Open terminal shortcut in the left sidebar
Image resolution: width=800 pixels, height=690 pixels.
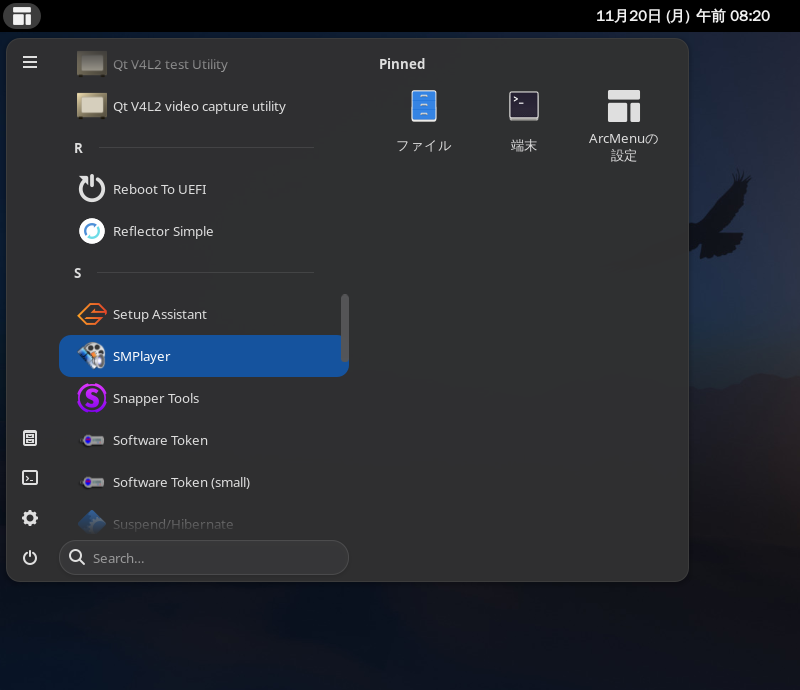pos(30,478)
